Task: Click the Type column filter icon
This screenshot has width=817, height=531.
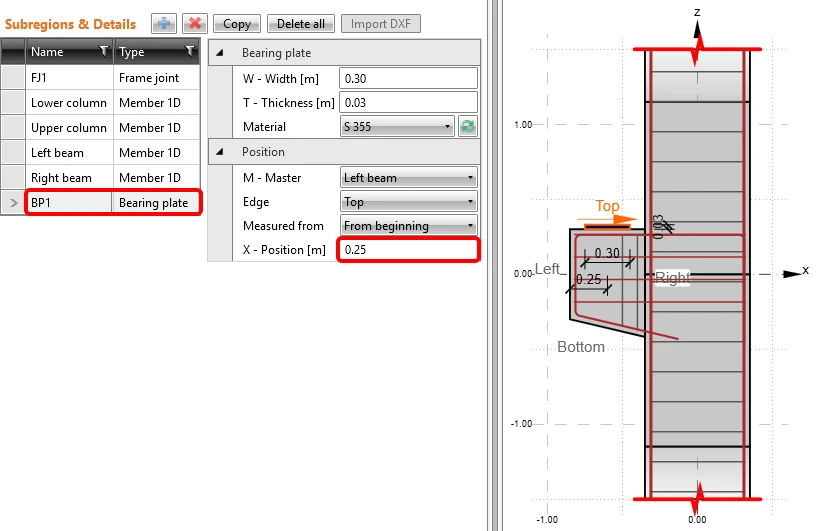Action: (x=190, y=51)
